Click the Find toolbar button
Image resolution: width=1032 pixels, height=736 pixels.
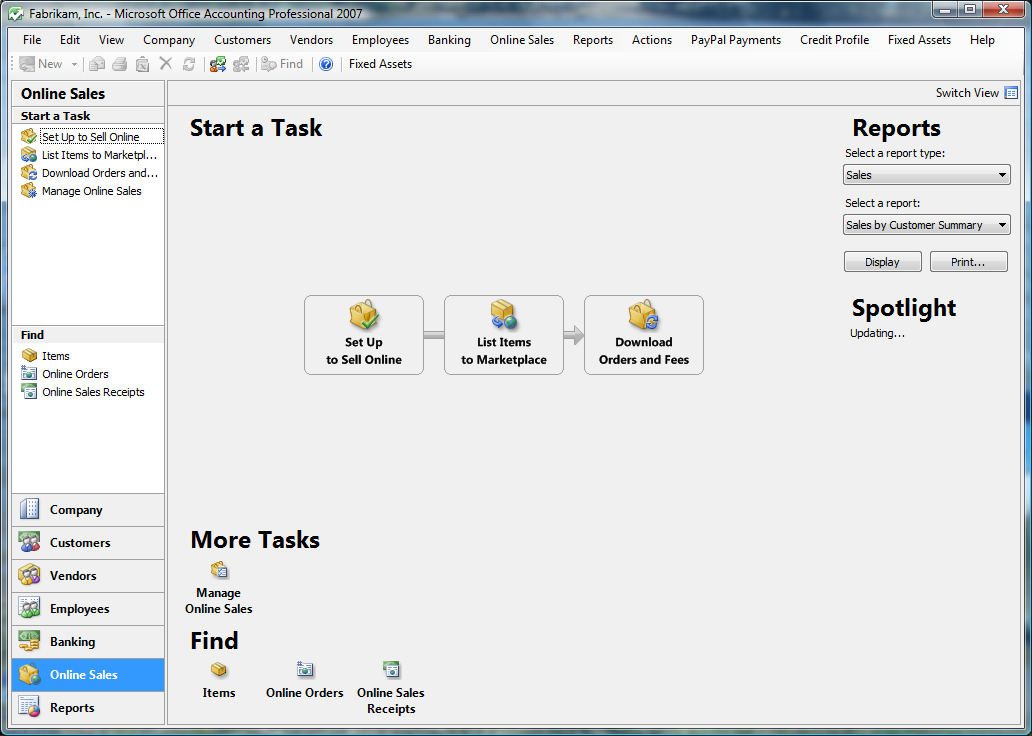282,64
